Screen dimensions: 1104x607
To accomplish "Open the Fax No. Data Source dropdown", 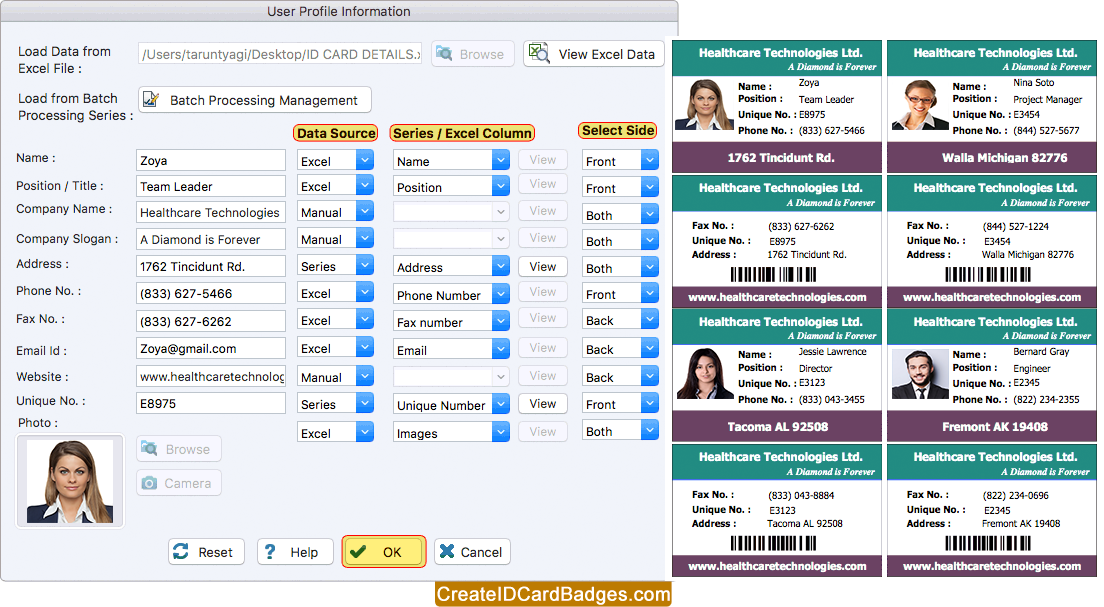I will (x=335, y=320).
